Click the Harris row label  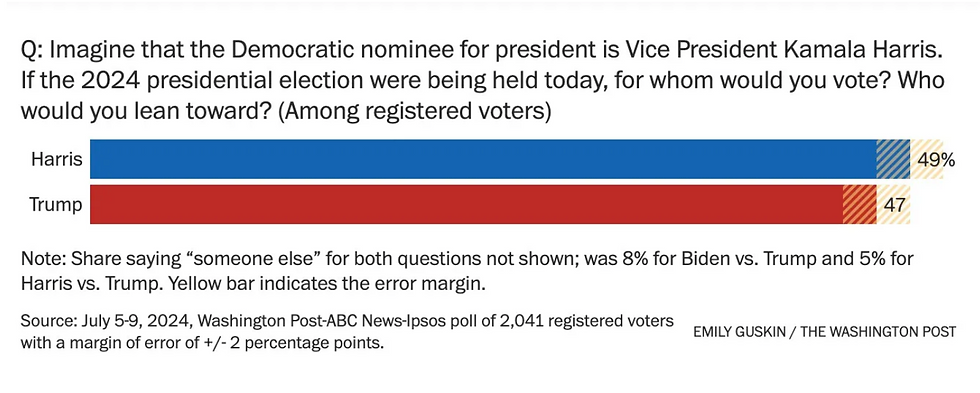coord(57,160)
